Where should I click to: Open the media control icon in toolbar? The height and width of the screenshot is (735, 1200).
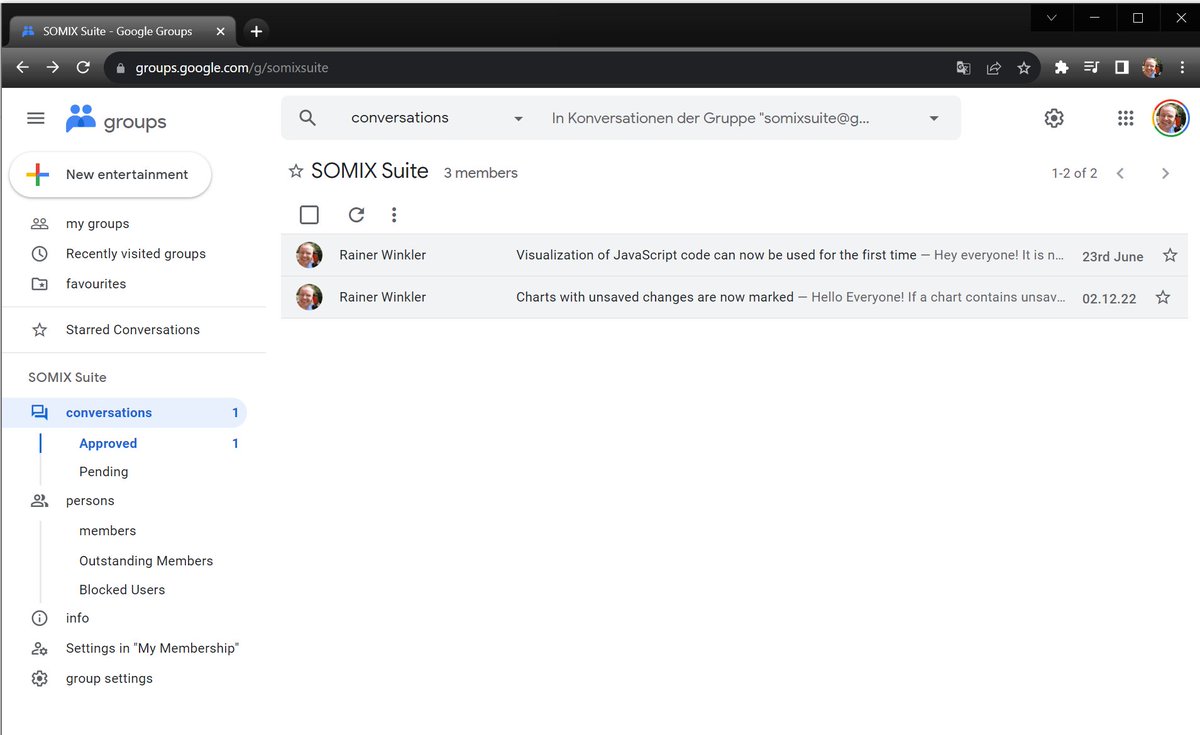point(1092,68)
